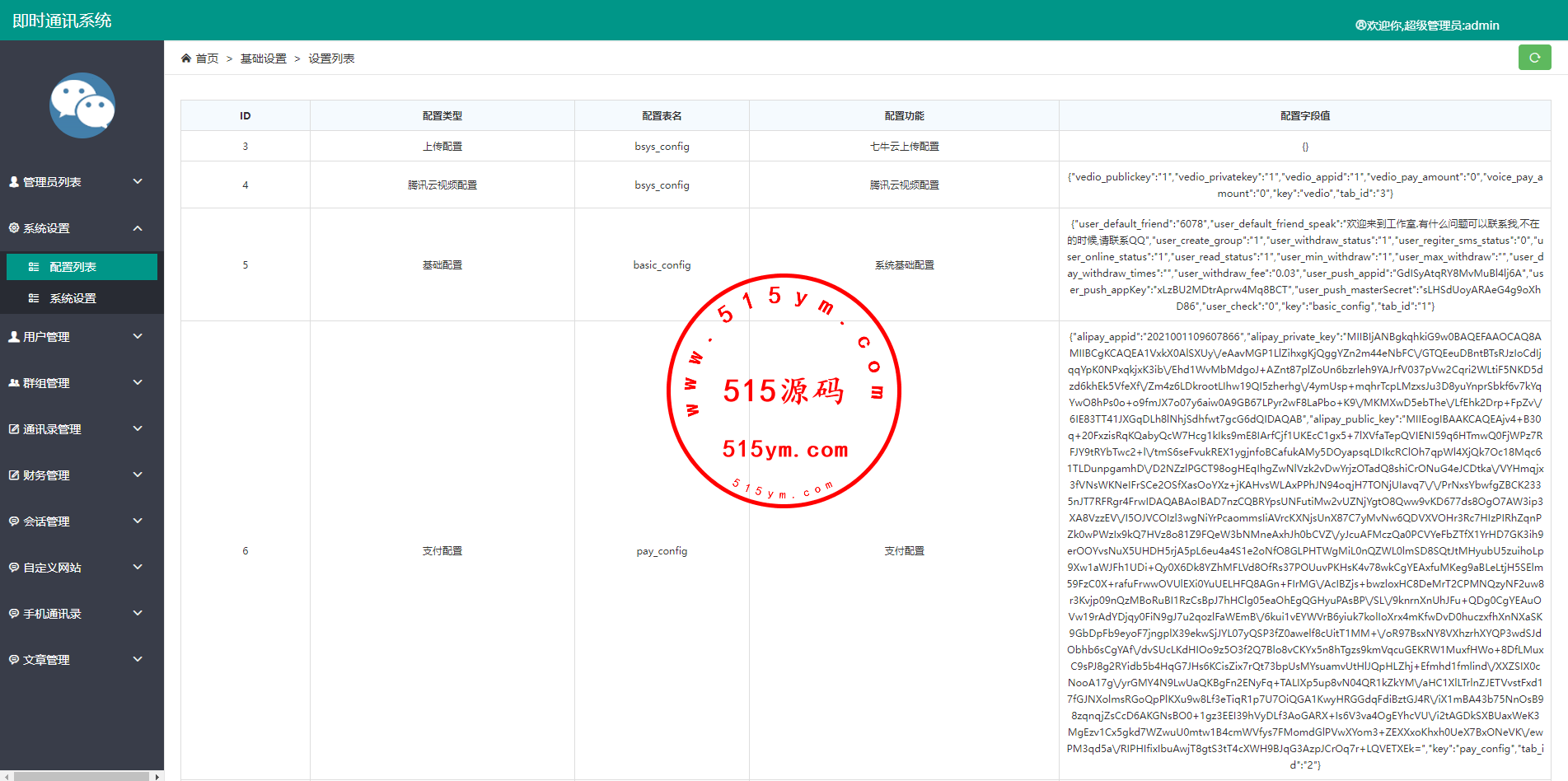Open the 系统设置 submenu item
1568x781 pixels.
click(x=73, y=298)
